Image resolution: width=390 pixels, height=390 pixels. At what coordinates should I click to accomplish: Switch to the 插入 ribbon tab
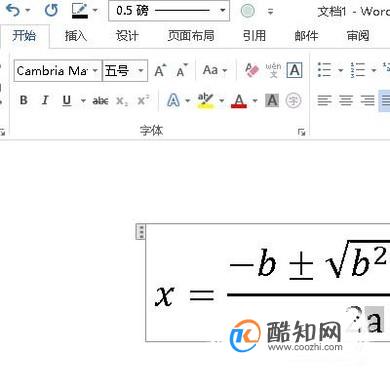(x=76, y=36)
